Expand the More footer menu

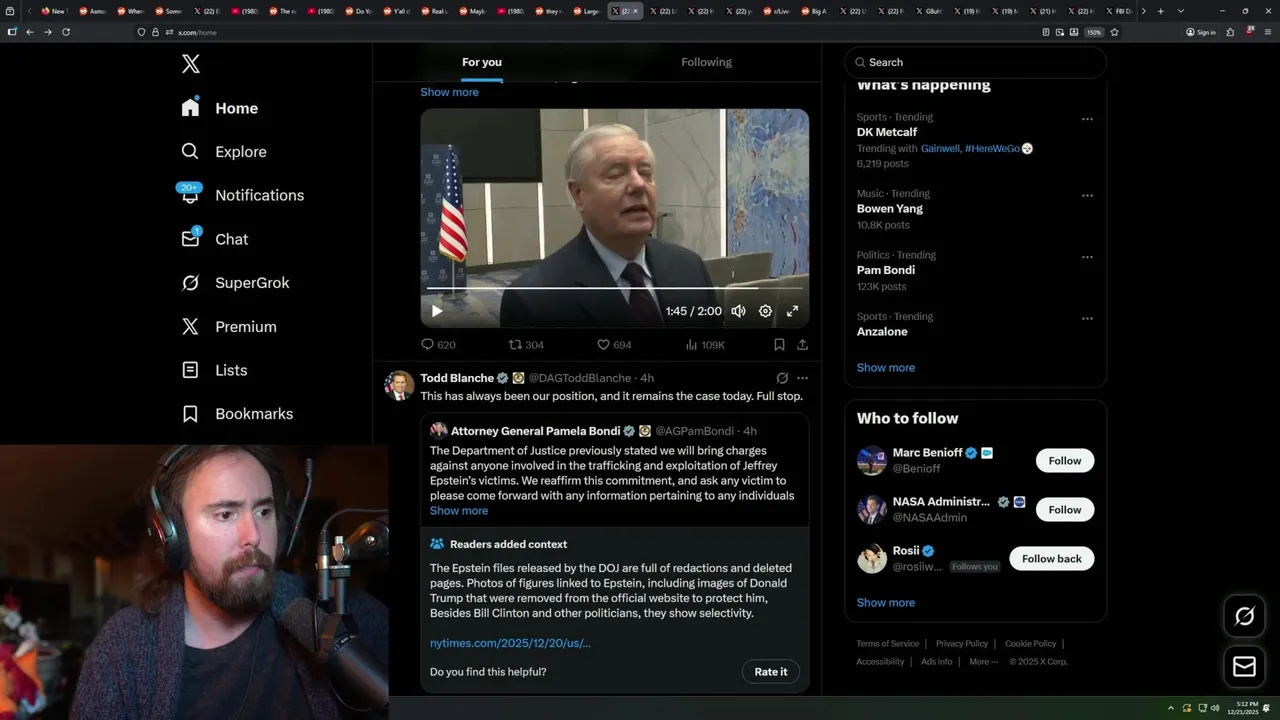click(982, 662)
